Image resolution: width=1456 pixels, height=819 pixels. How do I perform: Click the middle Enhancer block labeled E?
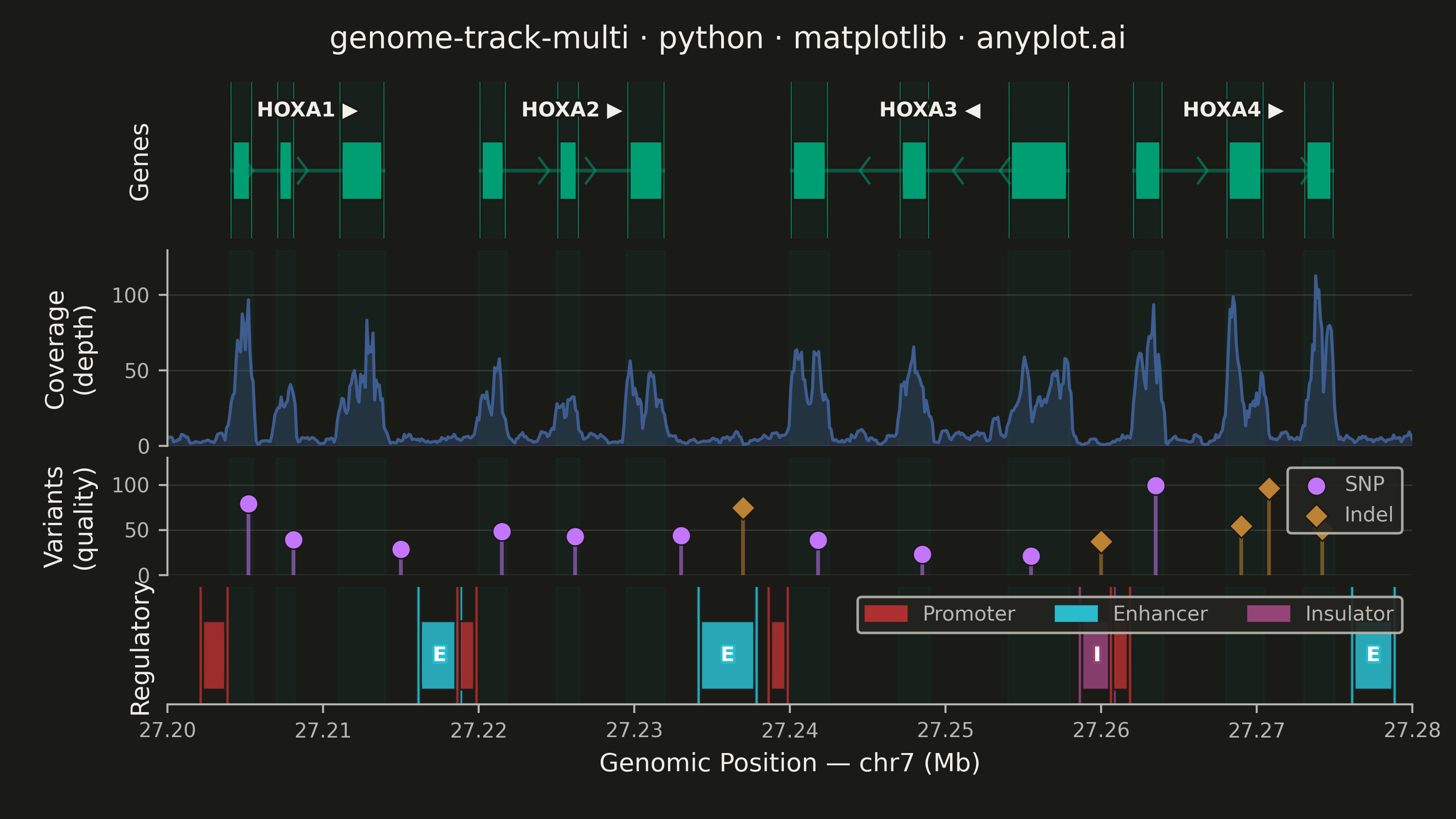728,655
